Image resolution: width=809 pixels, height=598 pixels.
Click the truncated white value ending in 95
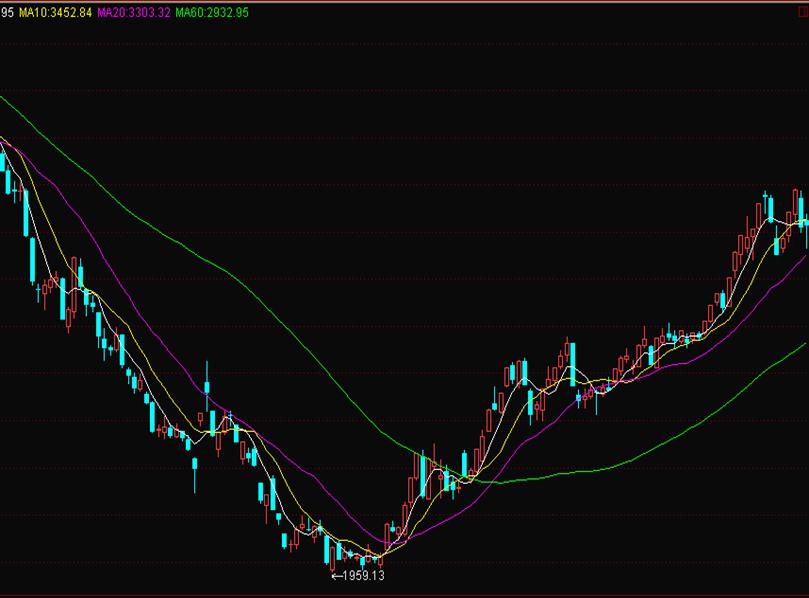tap(7, 13)
